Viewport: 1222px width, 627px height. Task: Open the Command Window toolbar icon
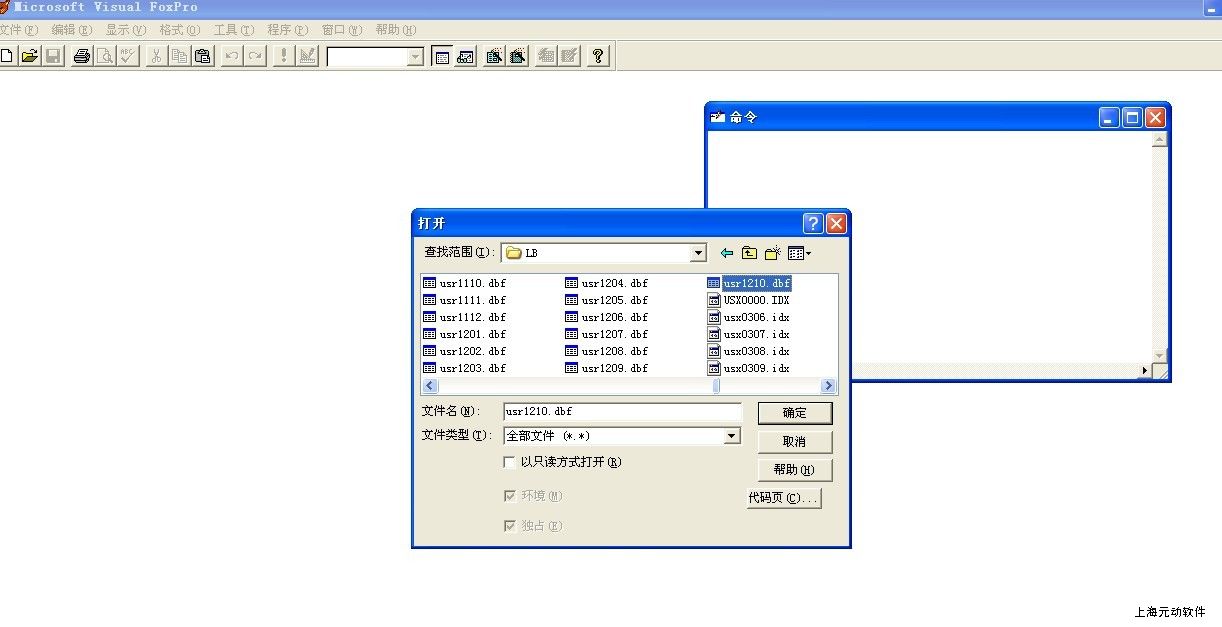(442, 56)
